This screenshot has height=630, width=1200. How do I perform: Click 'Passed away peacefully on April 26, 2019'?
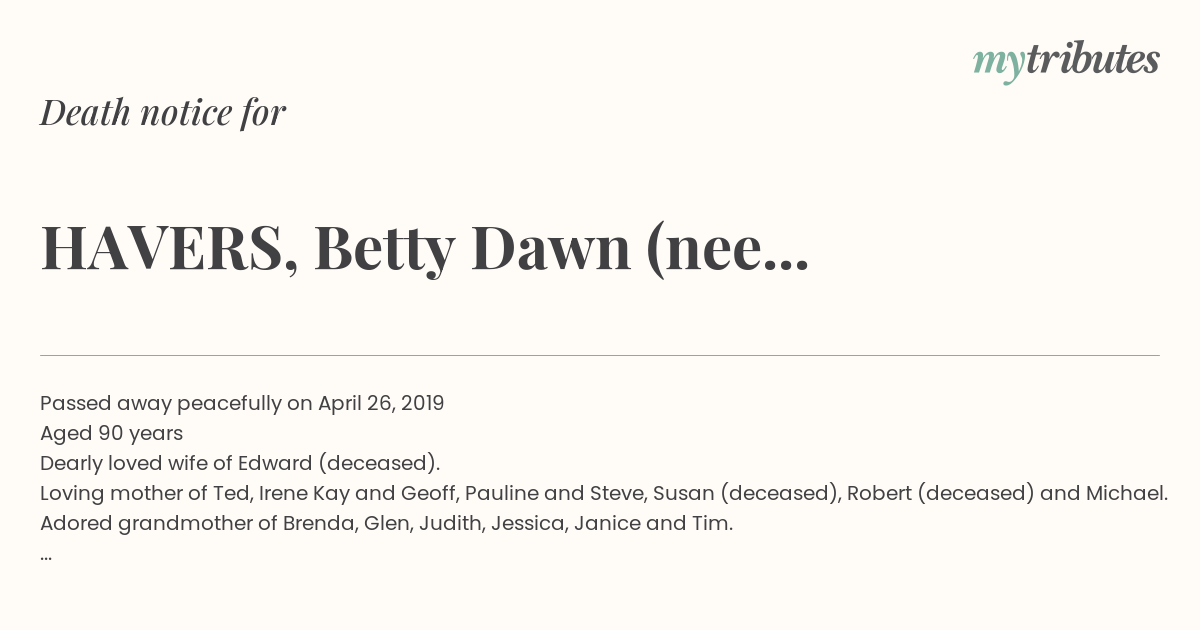(242, 403)
